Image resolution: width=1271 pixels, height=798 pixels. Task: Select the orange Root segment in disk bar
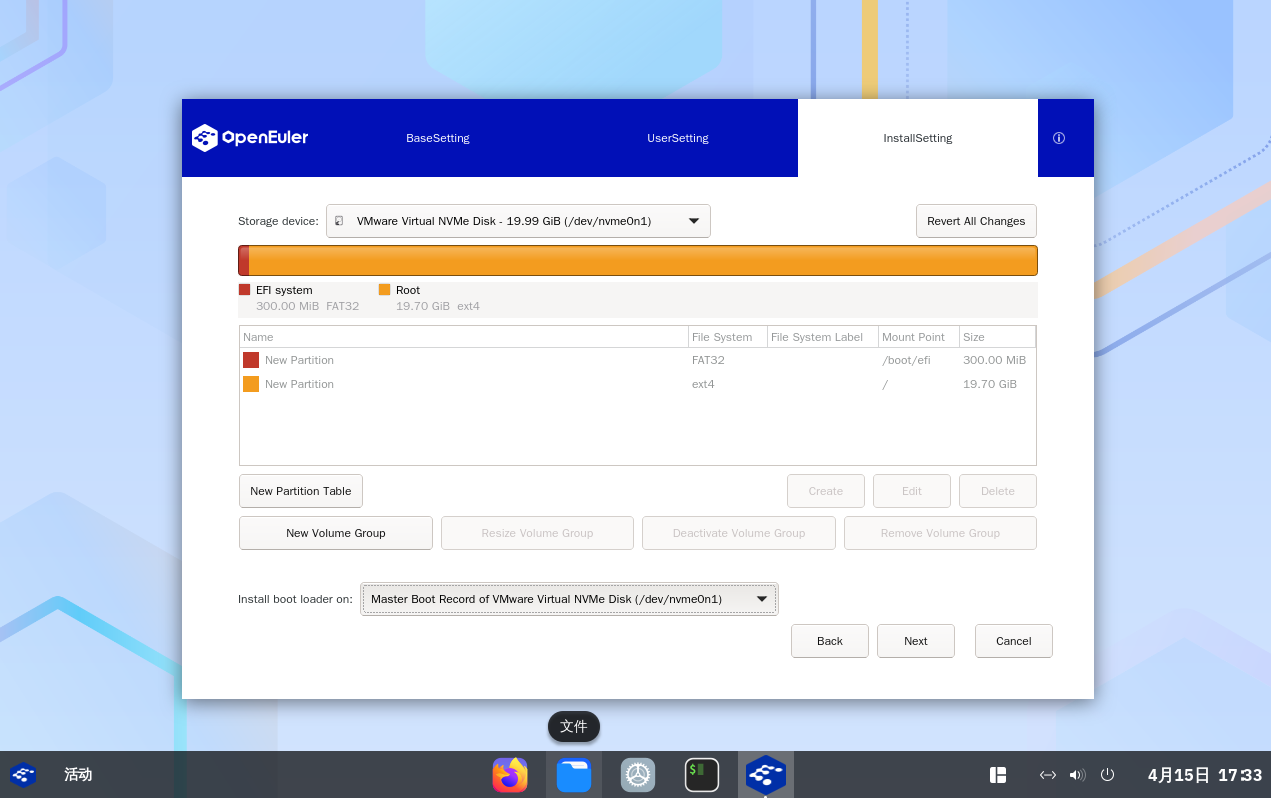point(643,261)
